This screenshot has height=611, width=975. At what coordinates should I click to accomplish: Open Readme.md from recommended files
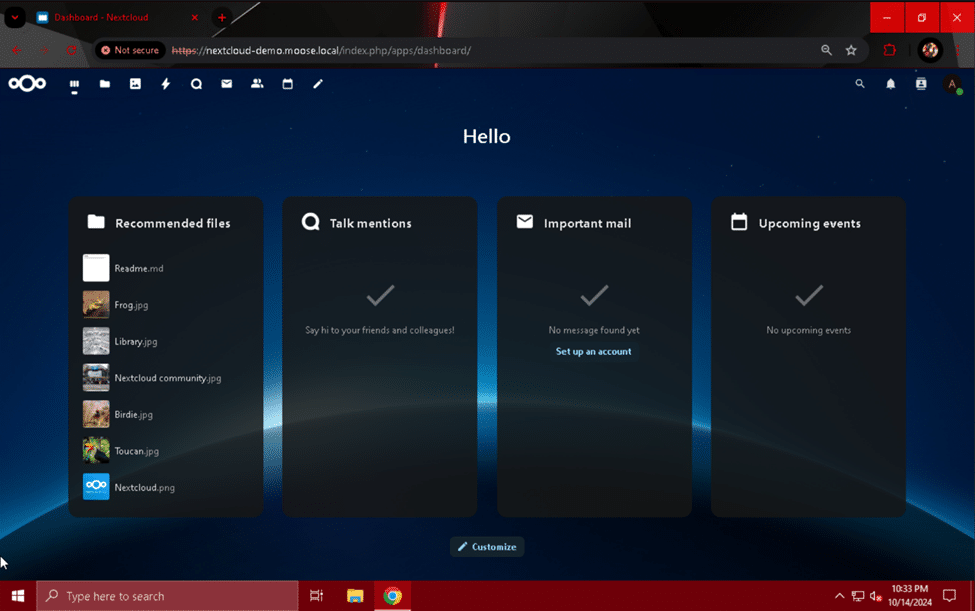click(165, 268)
